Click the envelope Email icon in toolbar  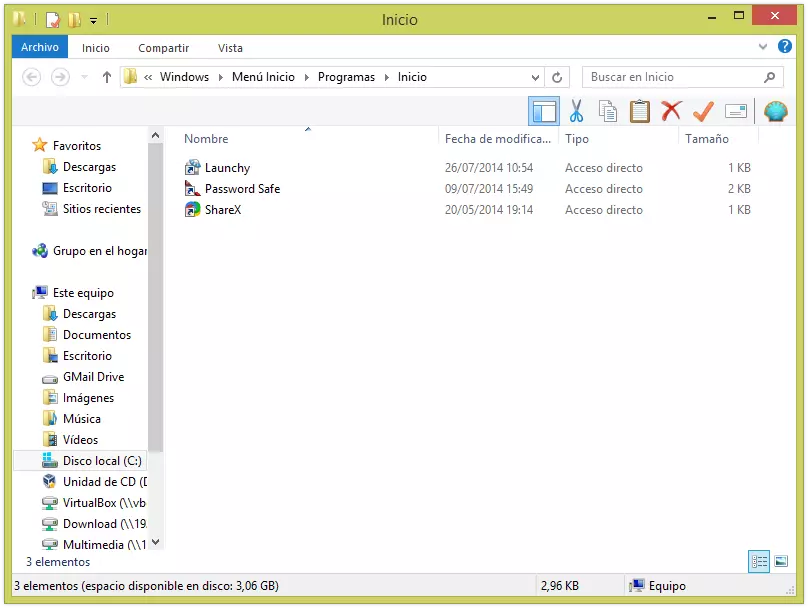coord(736,111)
